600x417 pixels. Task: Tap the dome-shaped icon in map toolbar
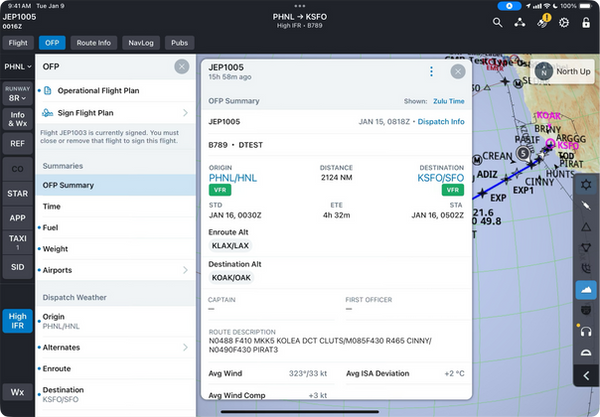pos(586,352)
